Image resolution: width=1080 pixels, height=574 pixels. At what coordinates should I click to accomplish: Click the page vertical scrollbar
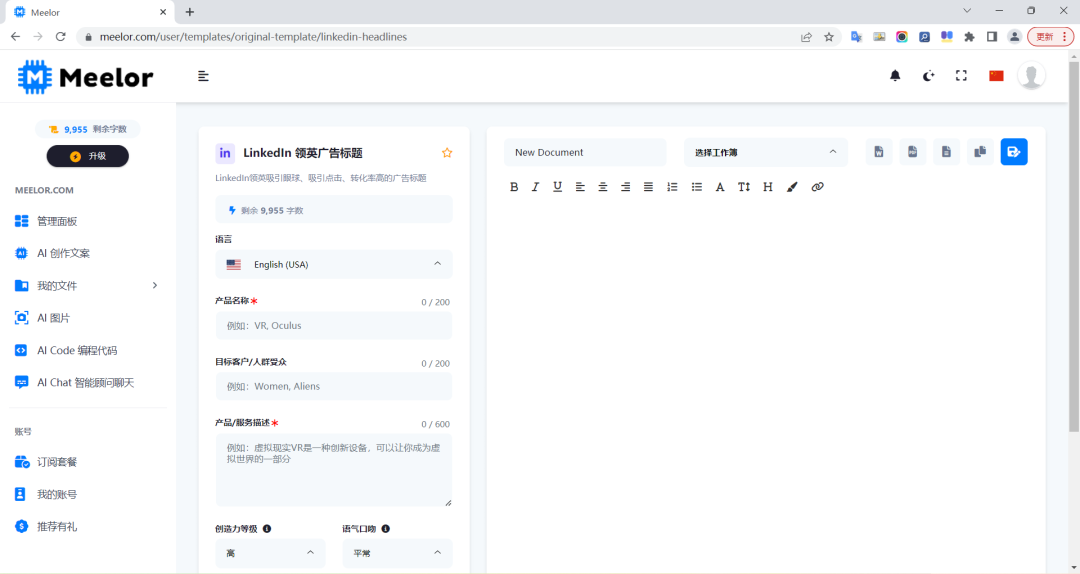point(1074,247)
